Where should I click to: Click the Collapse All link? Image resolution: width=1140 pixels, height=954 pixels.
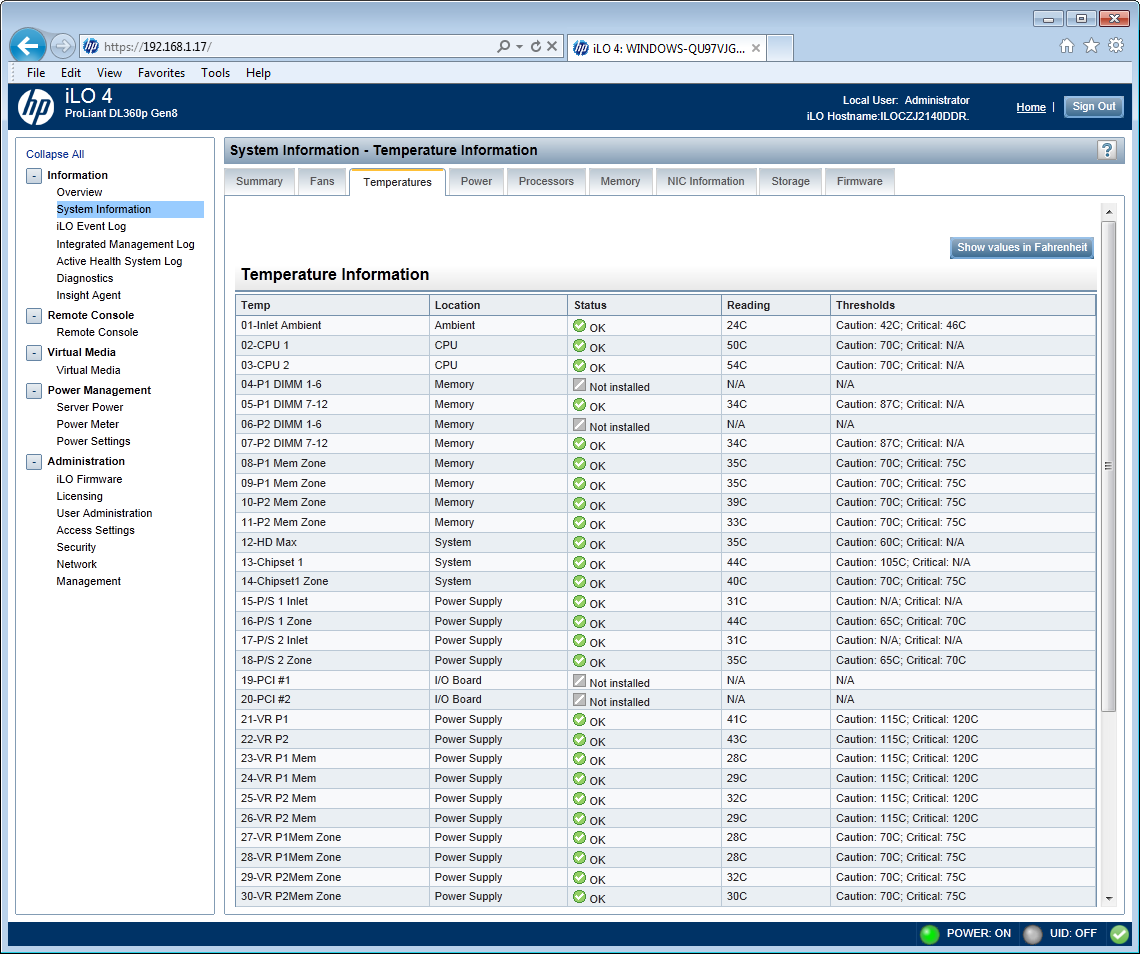[55, 154]
